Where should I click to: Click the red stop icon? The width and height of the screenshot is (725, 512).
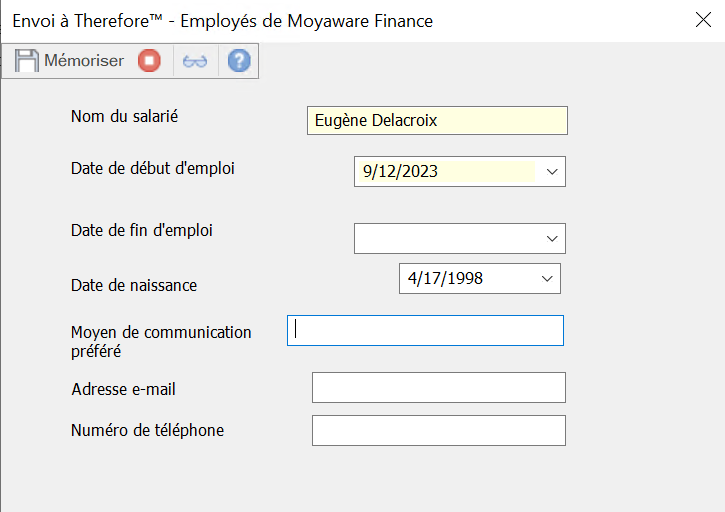point(149,61)
